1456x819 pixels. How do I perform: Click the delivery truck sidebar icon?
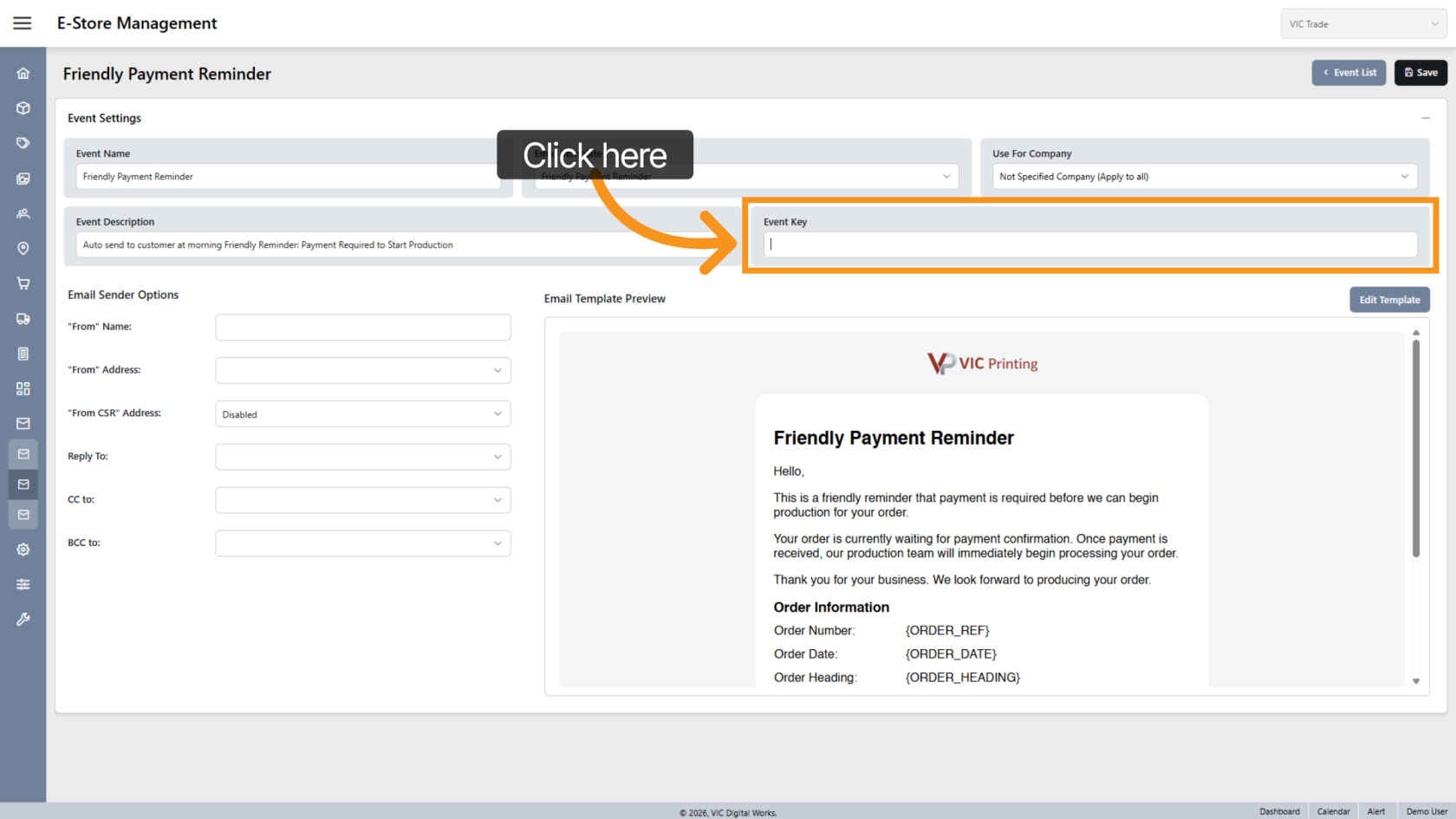coord(23,319)
